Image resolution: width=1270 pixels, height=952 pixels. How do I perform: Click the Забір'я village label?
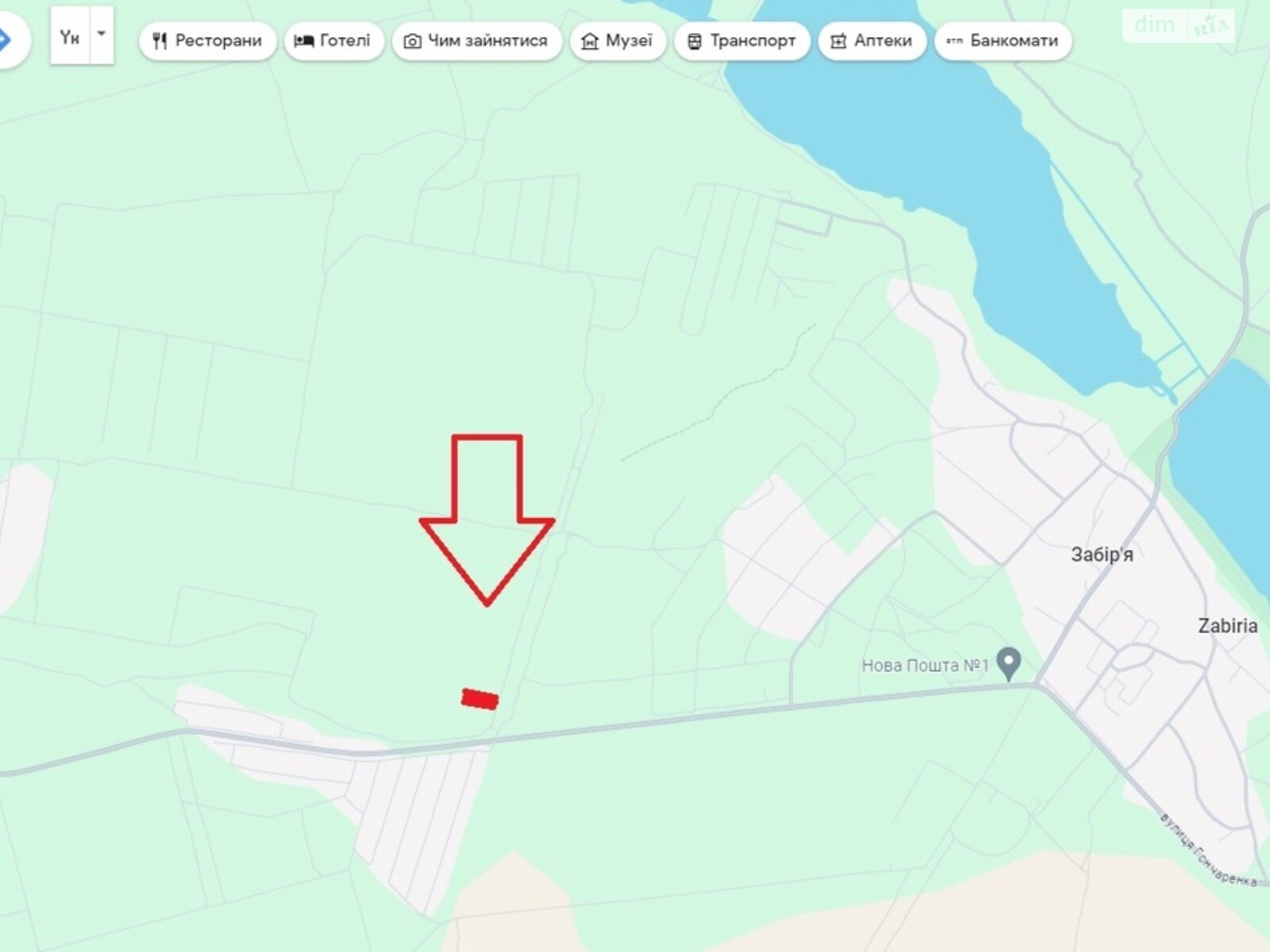(1102, 555)
